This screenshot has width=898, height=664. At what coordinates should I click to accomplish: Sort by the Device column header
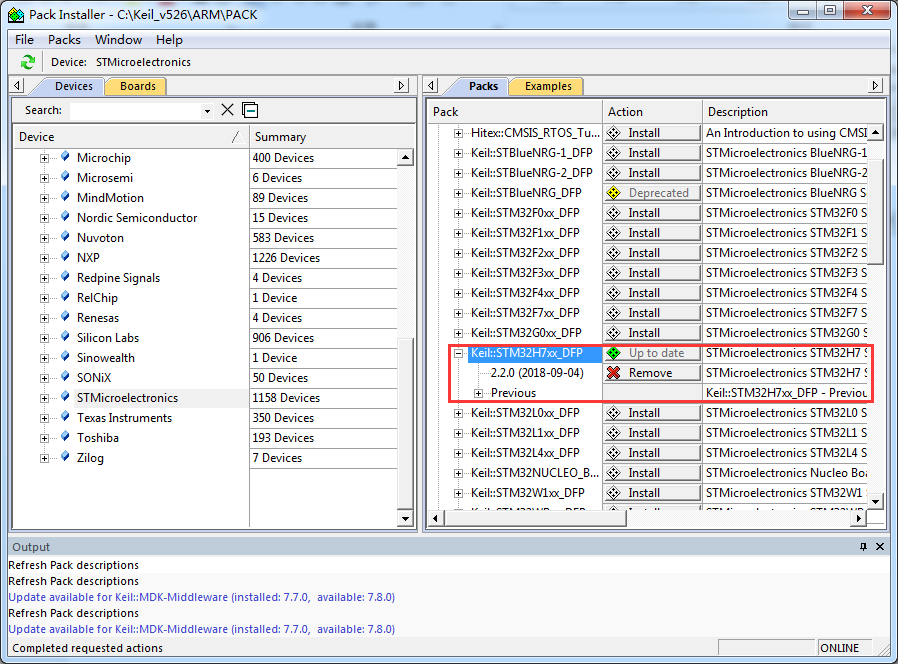pyautogui.click(x=130, y=137)
